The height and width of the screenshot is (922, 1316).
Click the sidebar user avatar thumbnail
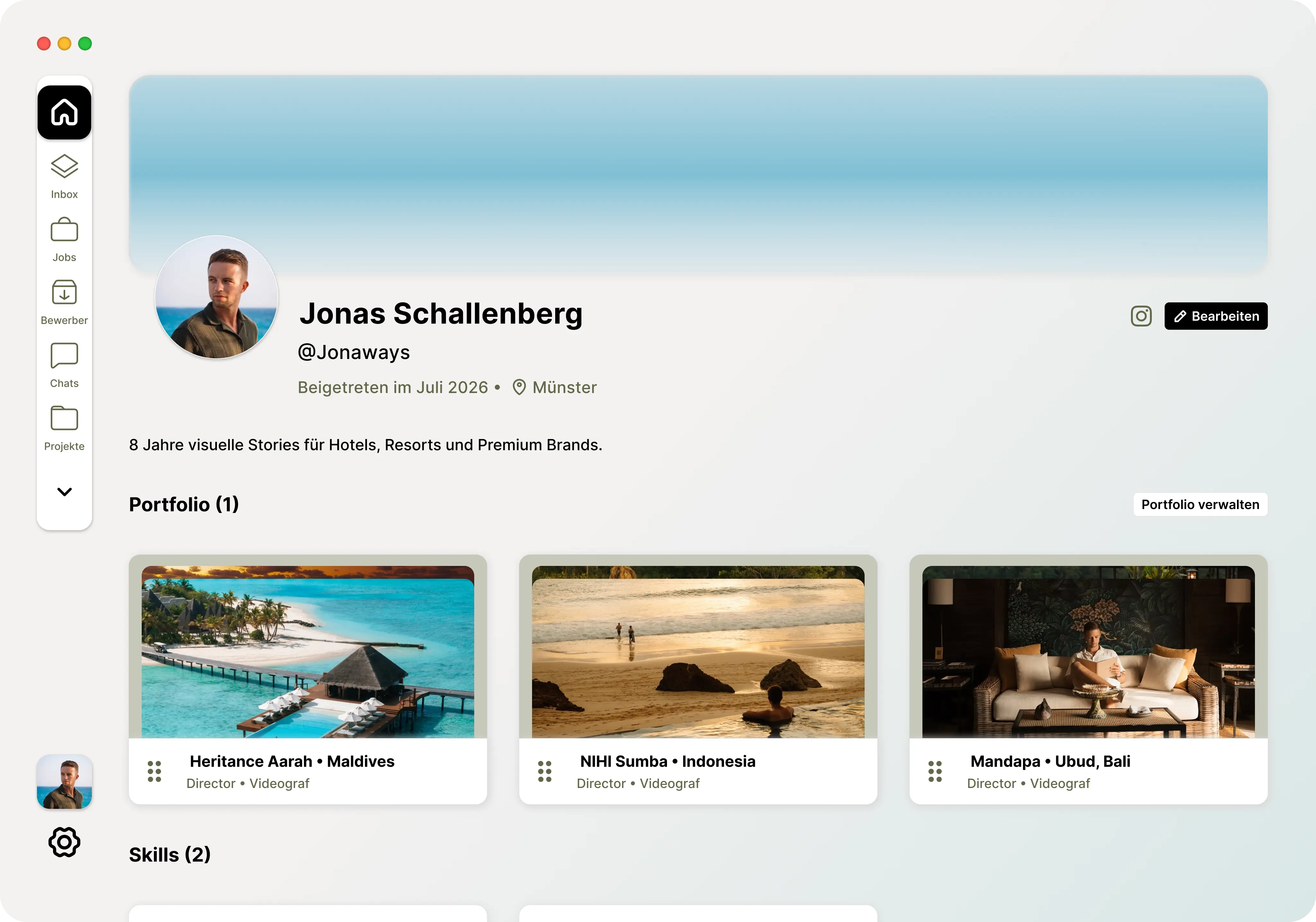coord(64,782)
